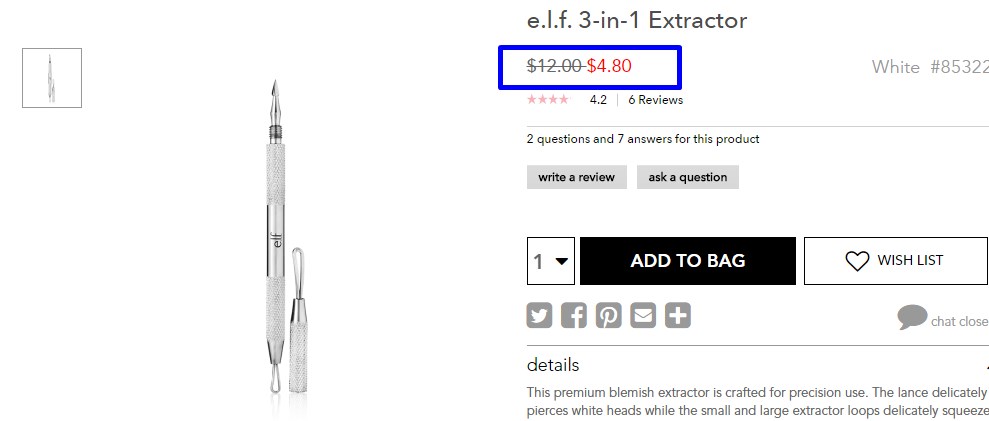This screenshot has width=989, height=421.
Task: Open the quantity dropdown
Action: (551, 261)
